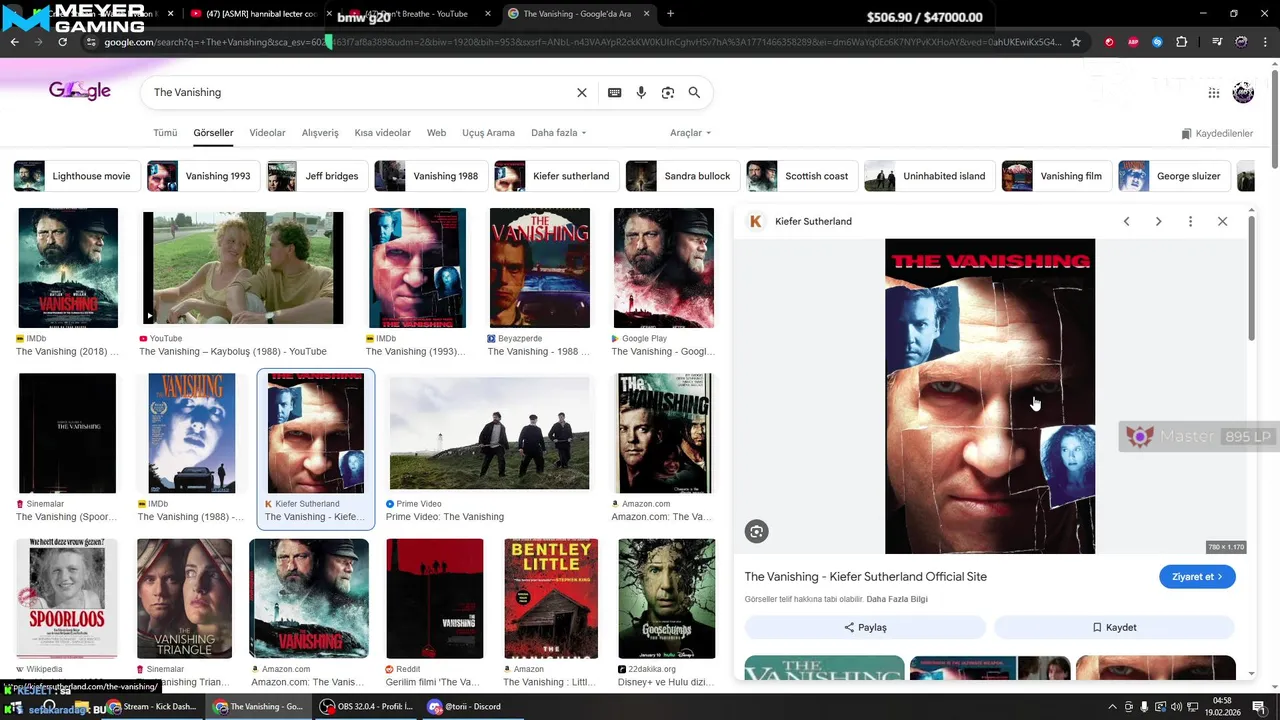Screen dimensions: 1280x720
Task: Show next image in preview panel
Action: (x=1158, y=221)
